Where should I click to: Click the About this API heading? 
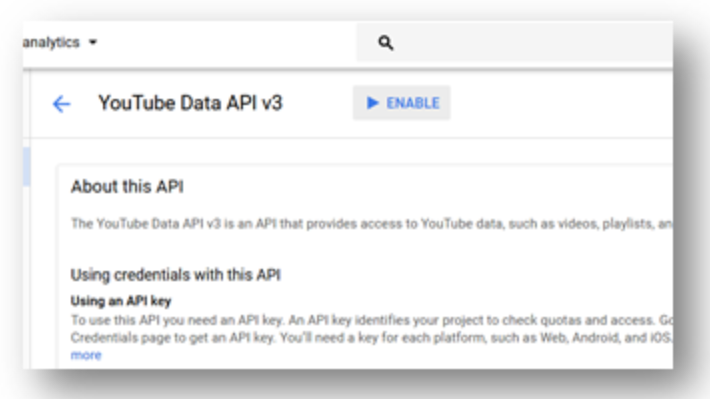click(127, 187)
